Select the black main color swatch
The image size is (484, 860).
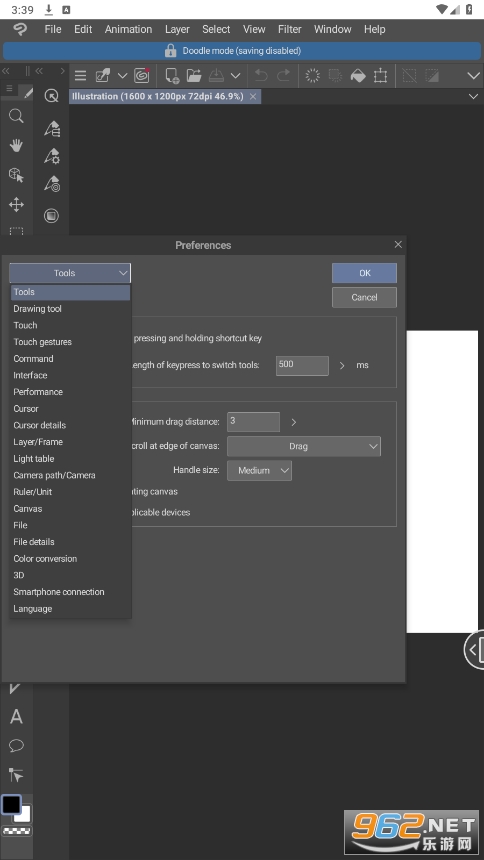11,805
